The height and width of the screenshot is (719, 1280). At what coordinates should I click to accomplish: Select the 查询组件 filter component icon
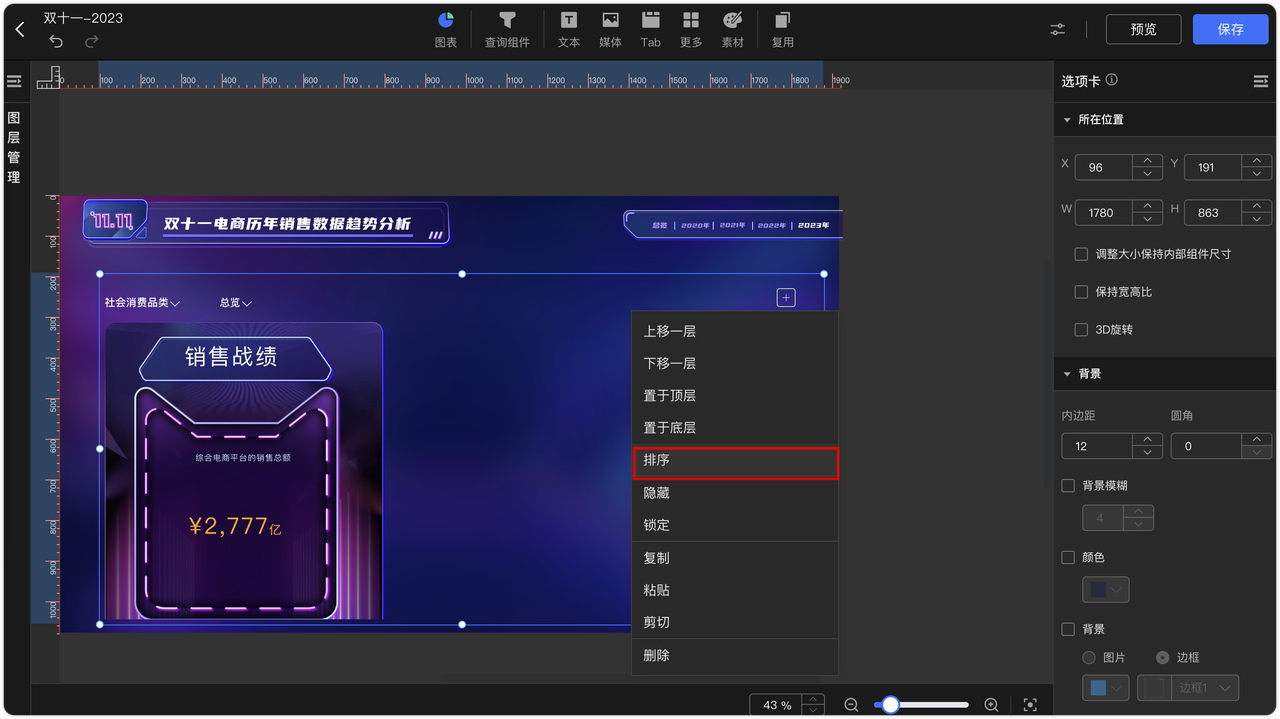pos(507,29)
